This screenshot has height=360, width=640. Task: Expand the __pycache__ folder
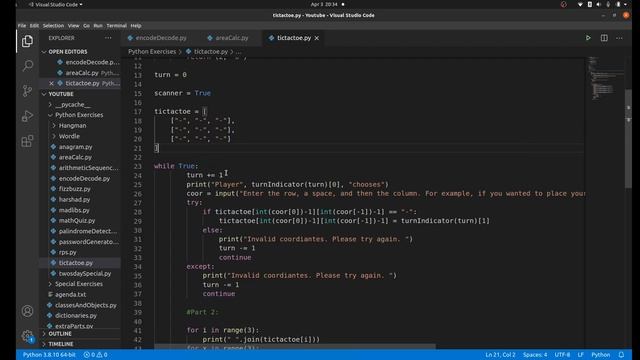pyautogui.click(x=73, y=104)
